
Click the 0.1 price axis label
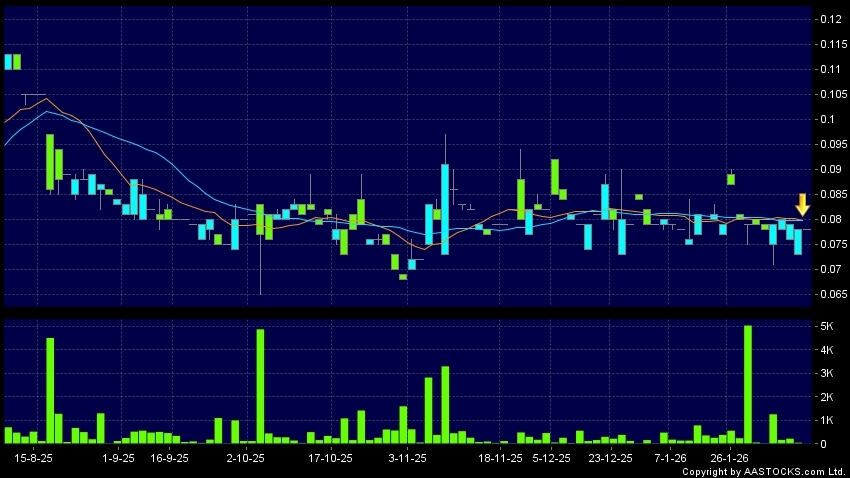(x=828, y=120)
